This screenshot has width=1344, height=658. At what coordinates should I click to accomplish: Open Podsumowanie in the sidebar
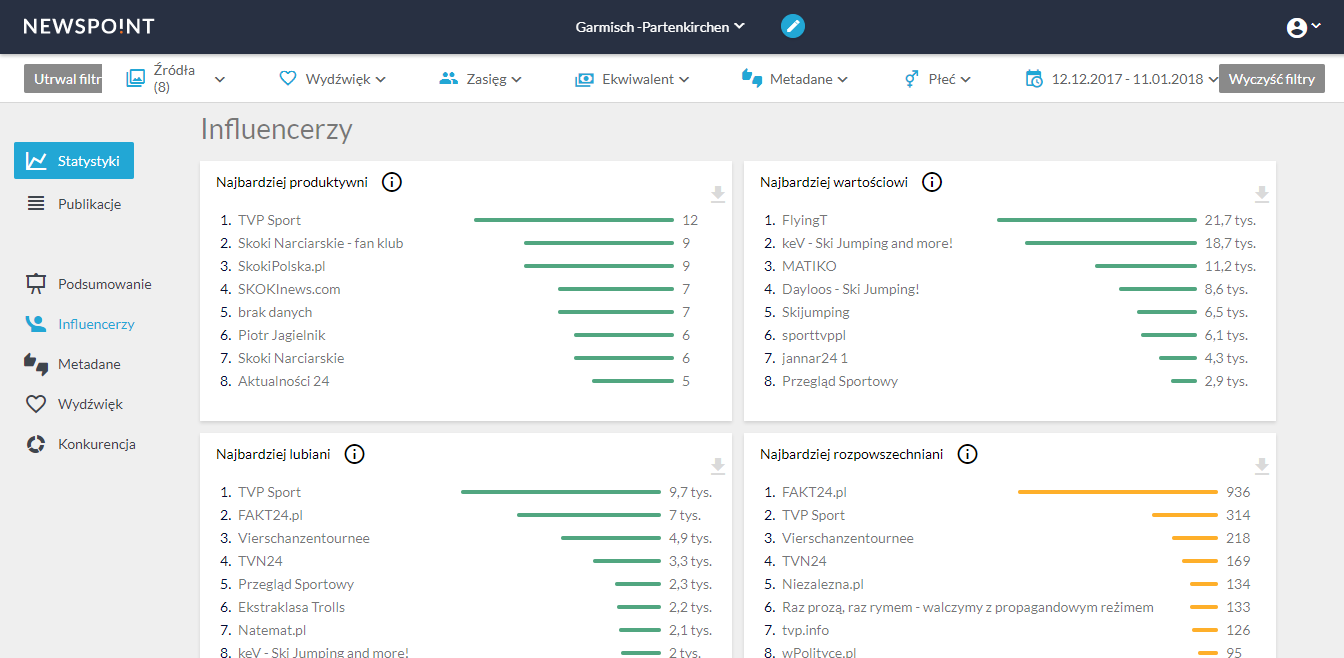(x=104, y=284)
